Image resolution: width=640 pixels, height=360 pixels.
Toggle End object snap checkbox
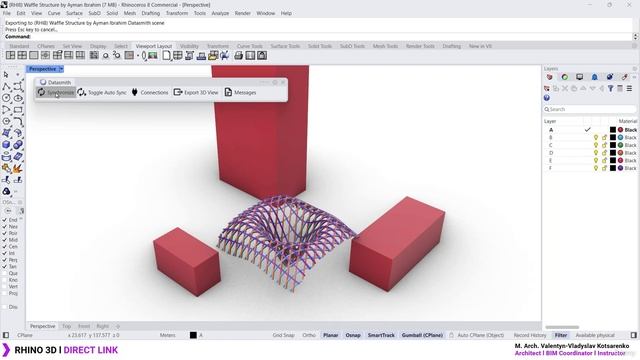coord(5,220)
